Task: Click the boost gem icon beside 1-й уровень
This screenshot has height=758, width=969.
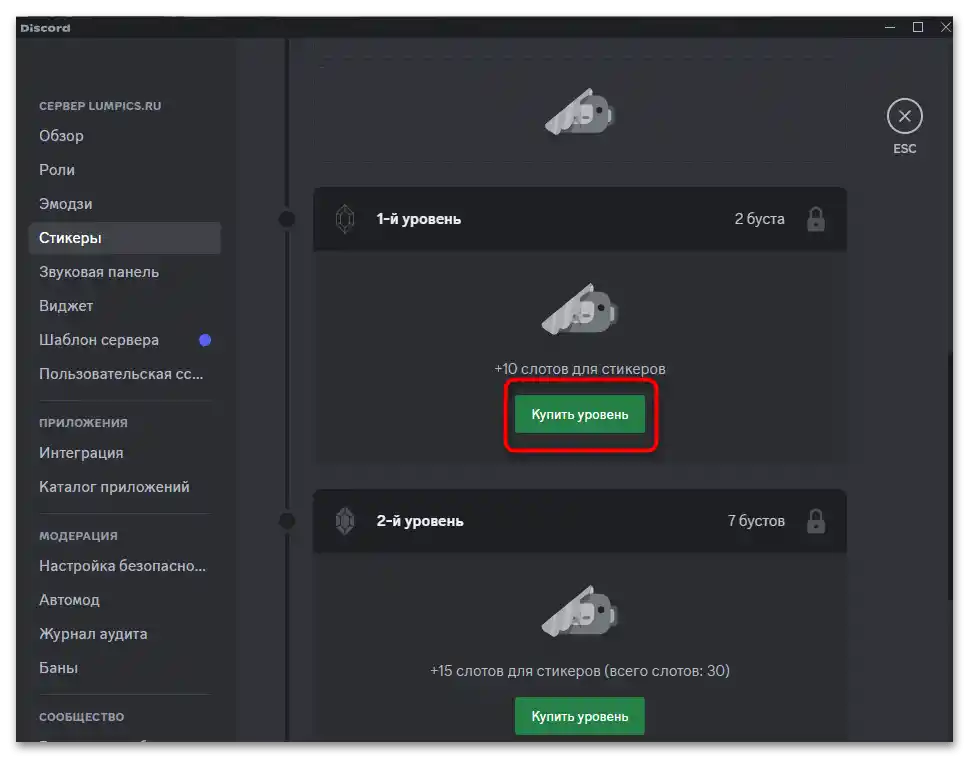Action: [x=345, y=219]
